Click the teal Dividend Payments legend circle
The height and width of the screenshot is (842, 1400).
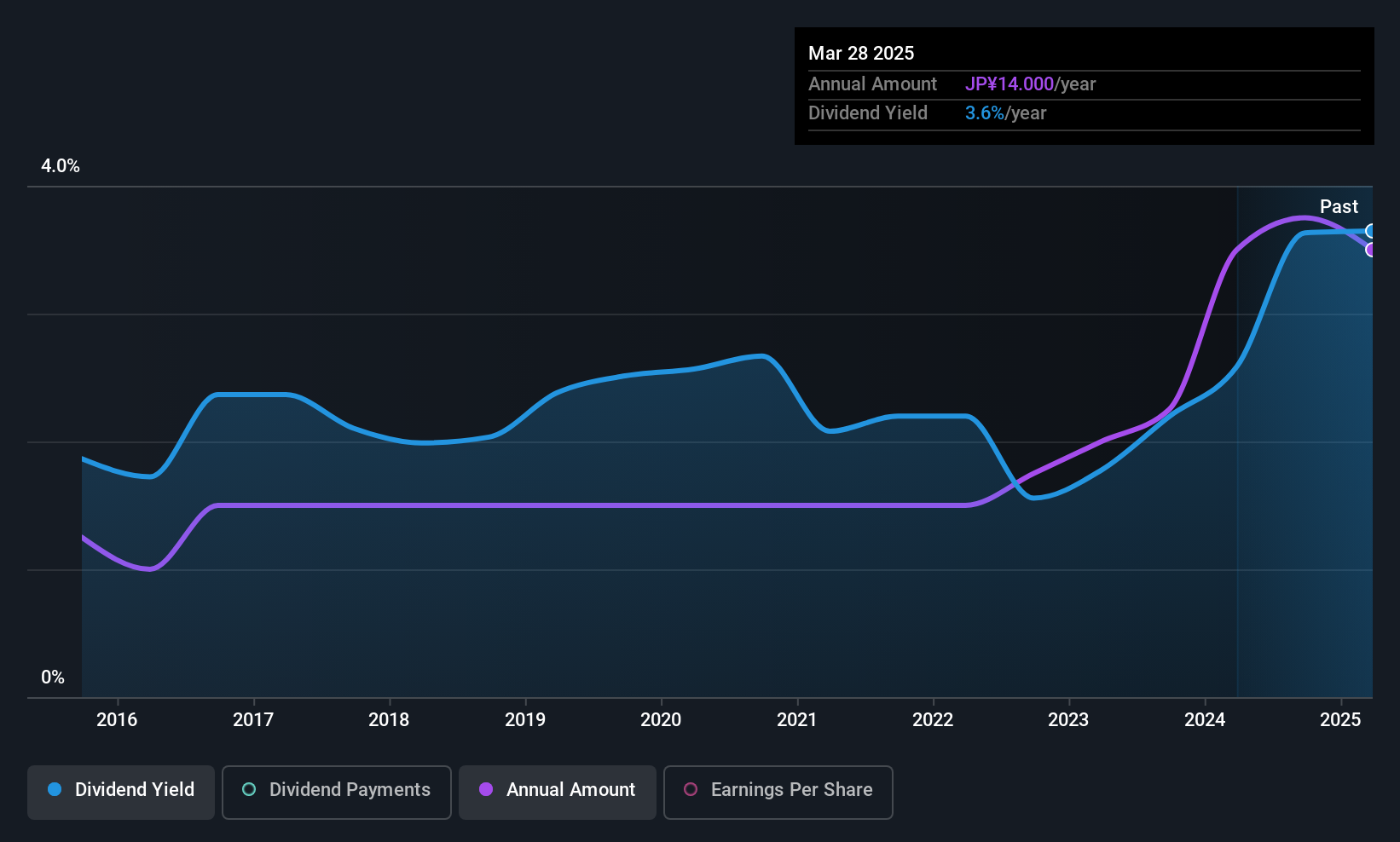pos(249,790)
